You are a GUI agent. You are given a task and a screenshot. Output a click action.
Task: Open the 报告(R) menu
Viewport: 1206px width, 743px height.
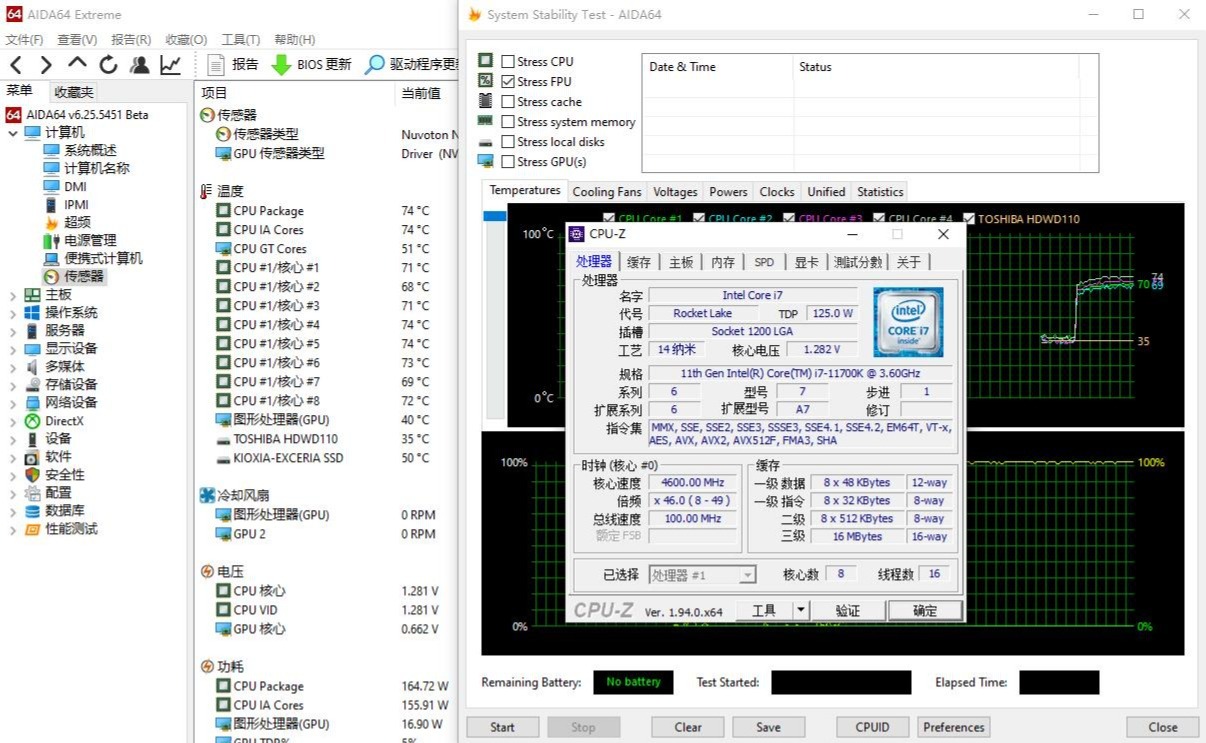(x=131, y=39)
